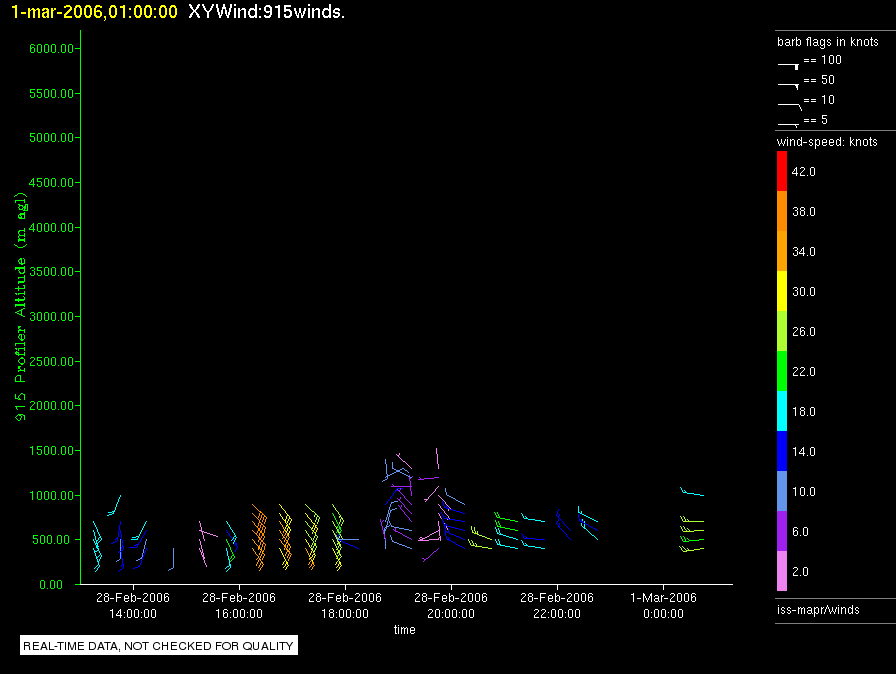Select the pink 2.0 knots color band

pyautogui.click(x=782, y=571)
